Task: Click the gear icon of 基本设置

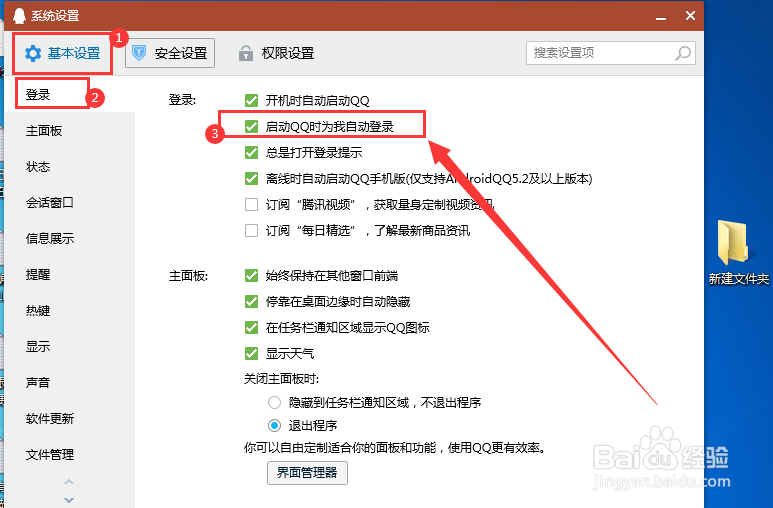Action: click(x=33, y=53)
